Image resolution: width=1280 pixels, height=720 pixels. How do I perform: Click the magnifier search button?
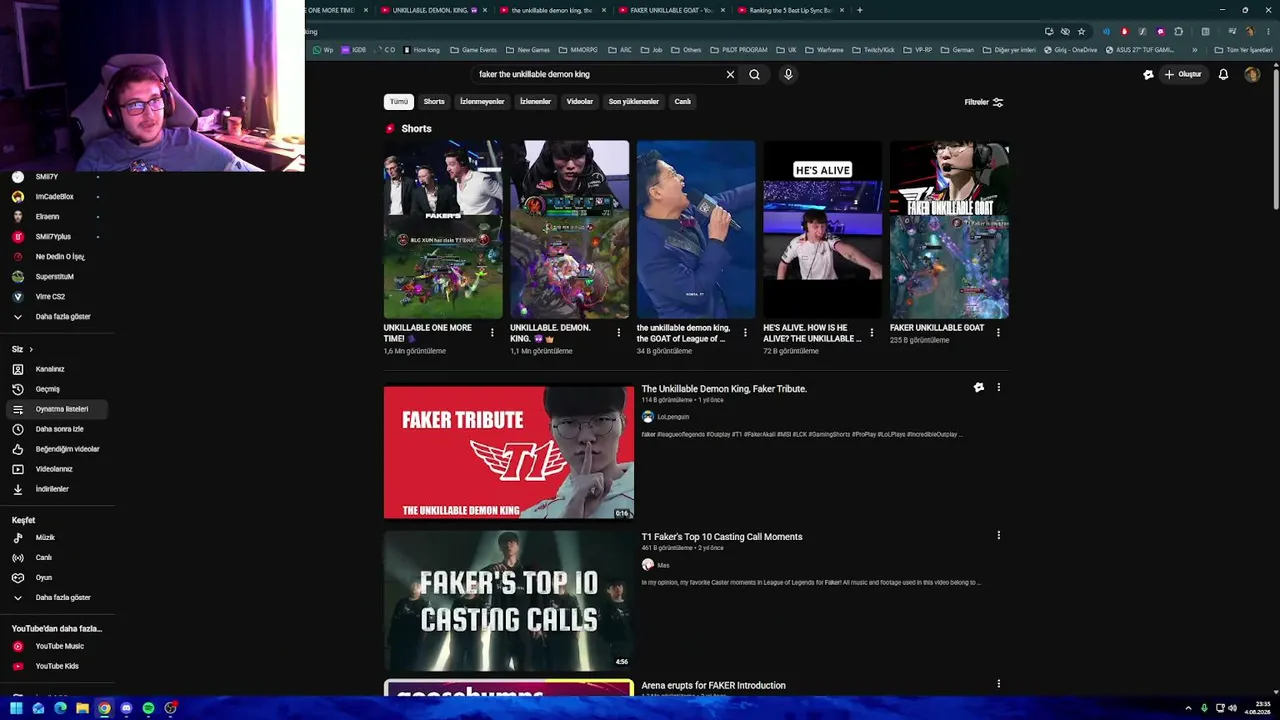[x=754, y=74]
